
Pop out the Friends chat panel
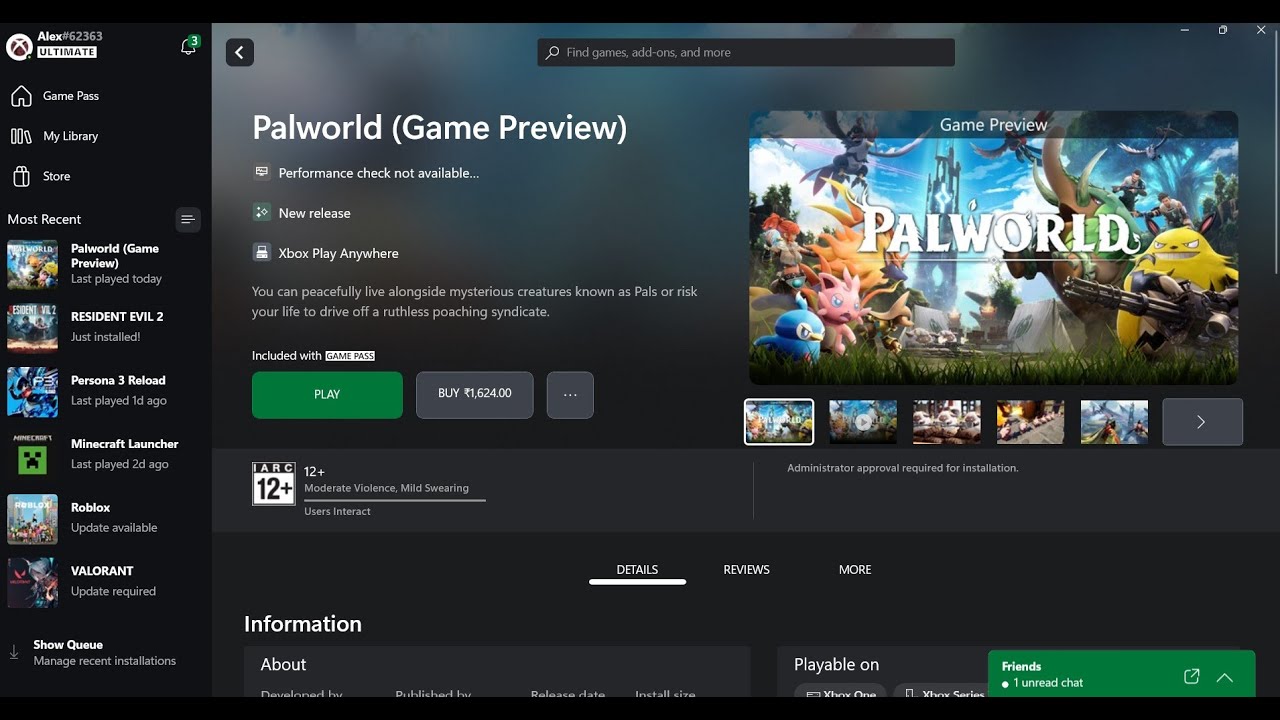[x=1191, y=677]
